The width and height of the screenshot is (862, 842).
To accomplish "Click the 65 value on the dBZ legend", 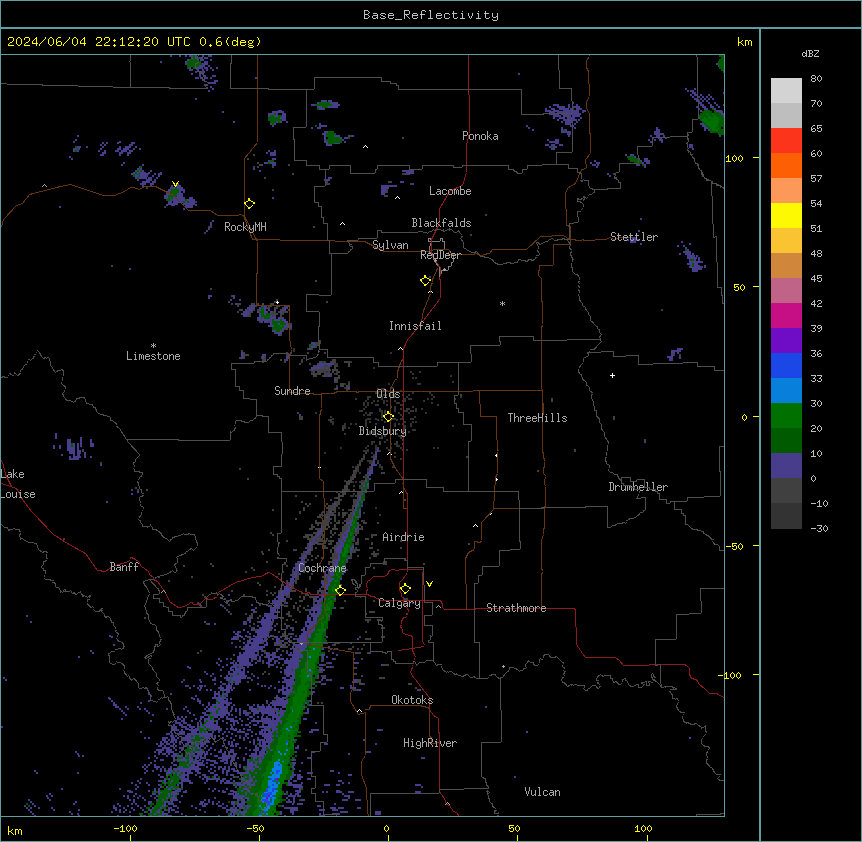I will click(816, 128).
